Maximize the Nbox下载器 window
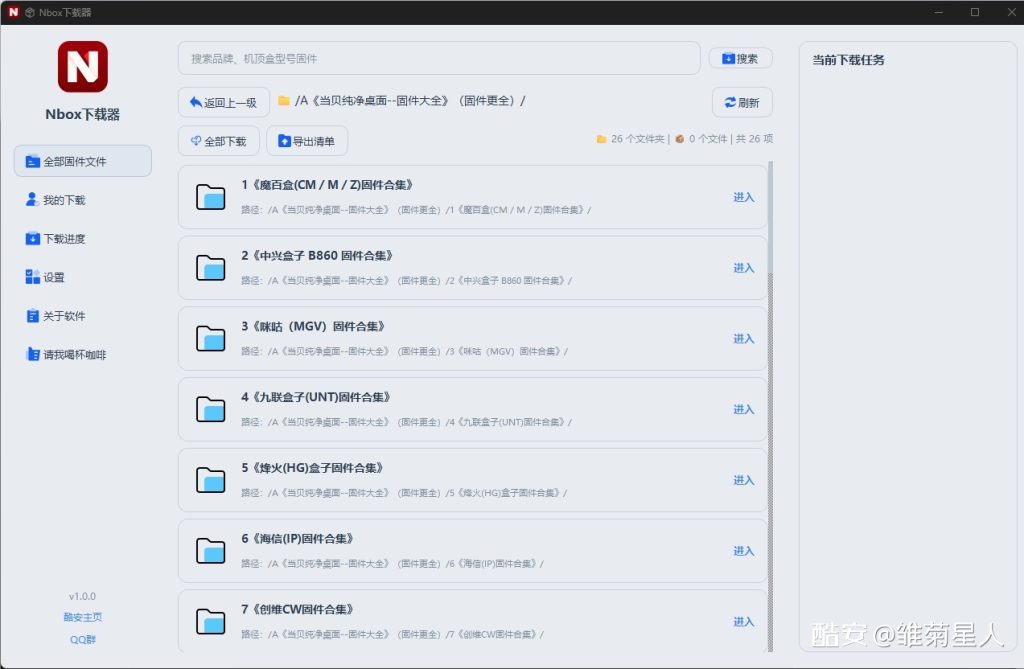Screen dimensions: 1024x669 pyautogui.click(x=974, y=12)
